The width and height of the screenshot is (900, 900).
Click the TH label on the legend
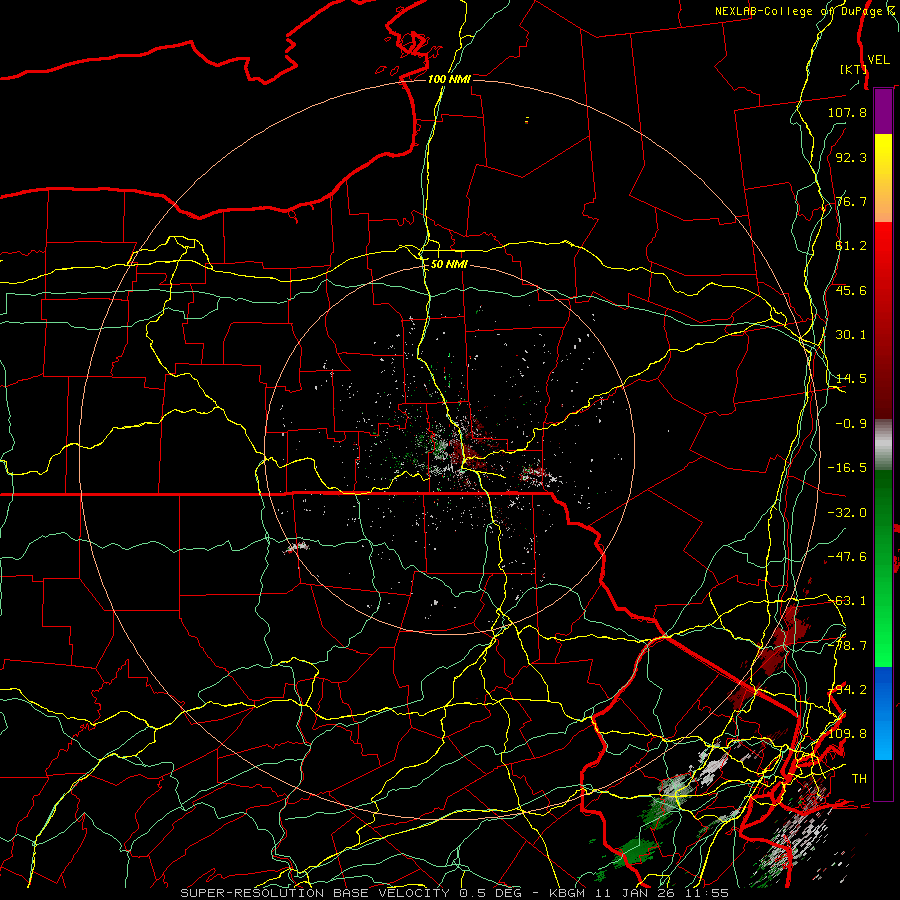click(859, 779)
